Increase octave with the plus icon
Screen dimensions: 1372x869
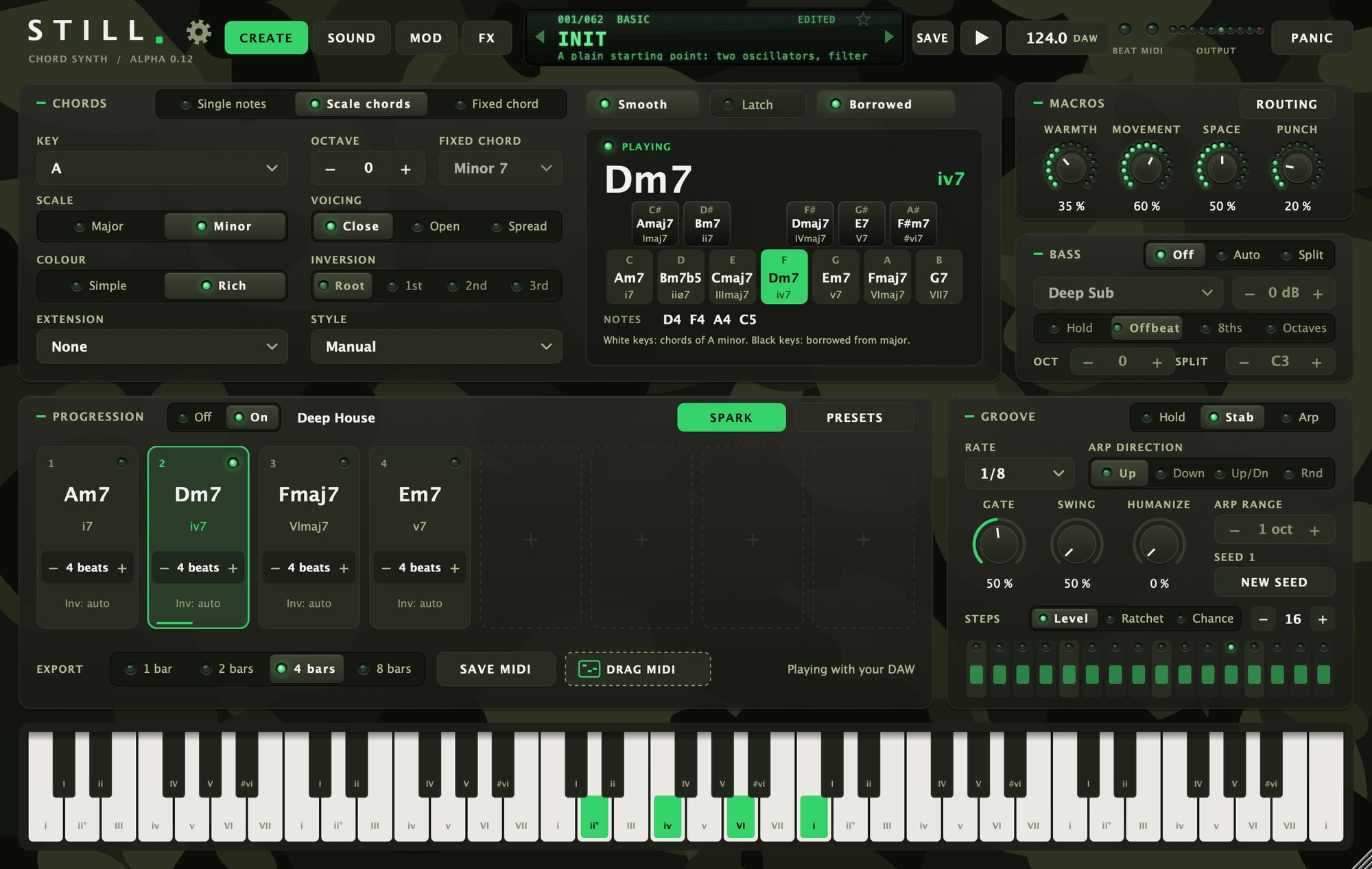pyautogui.click(x=405, y=169)
